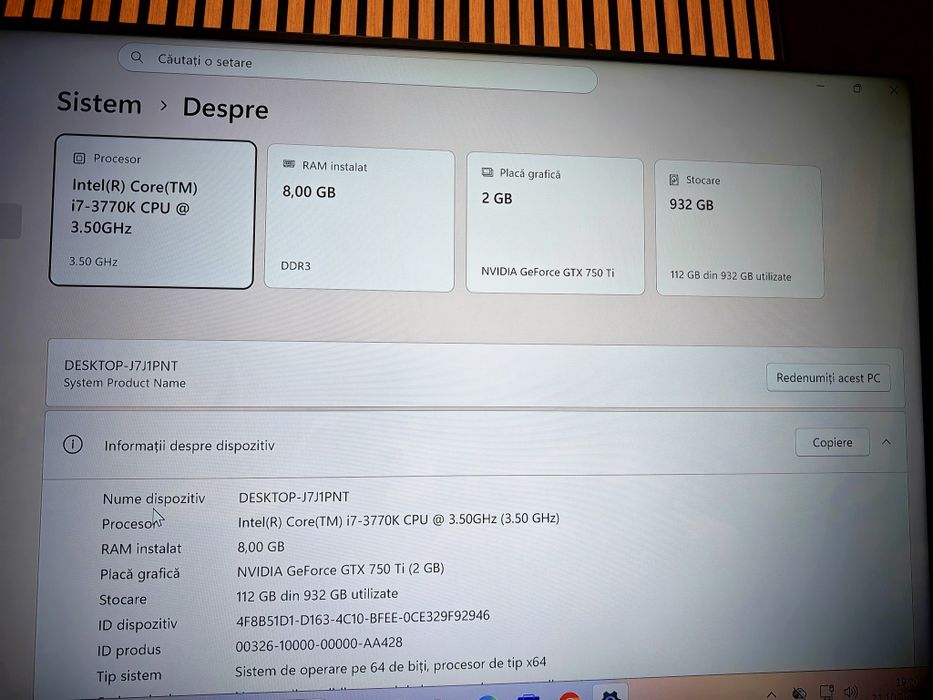Click the device ID '4F8B51D1-D163-4C10-BFEE-0CE329F92946'
933x700 pixels.
pyautogui.click(x=363, y=618)
